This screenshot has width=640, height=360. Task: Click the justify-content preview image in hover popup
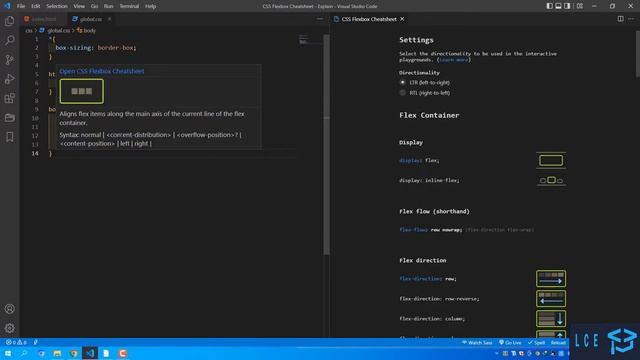click(x=82, y=91)
